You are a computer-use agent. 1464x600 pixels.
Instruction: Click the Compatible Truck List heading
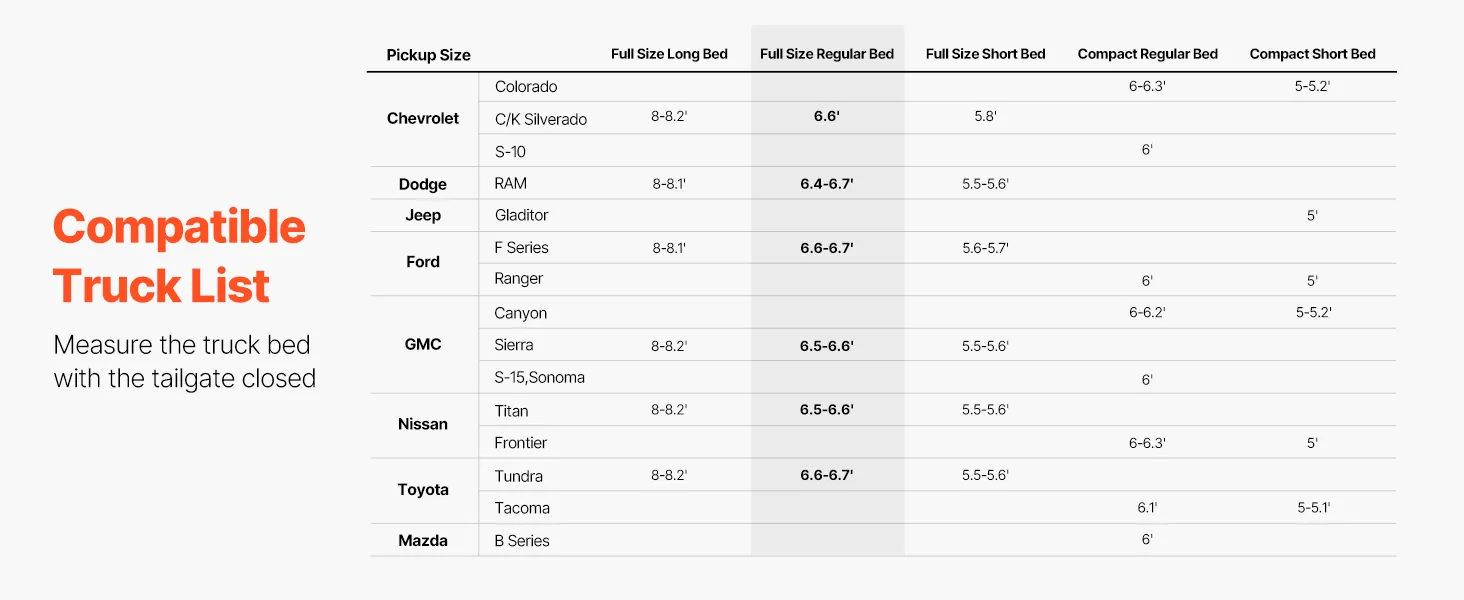click(179, 257)
